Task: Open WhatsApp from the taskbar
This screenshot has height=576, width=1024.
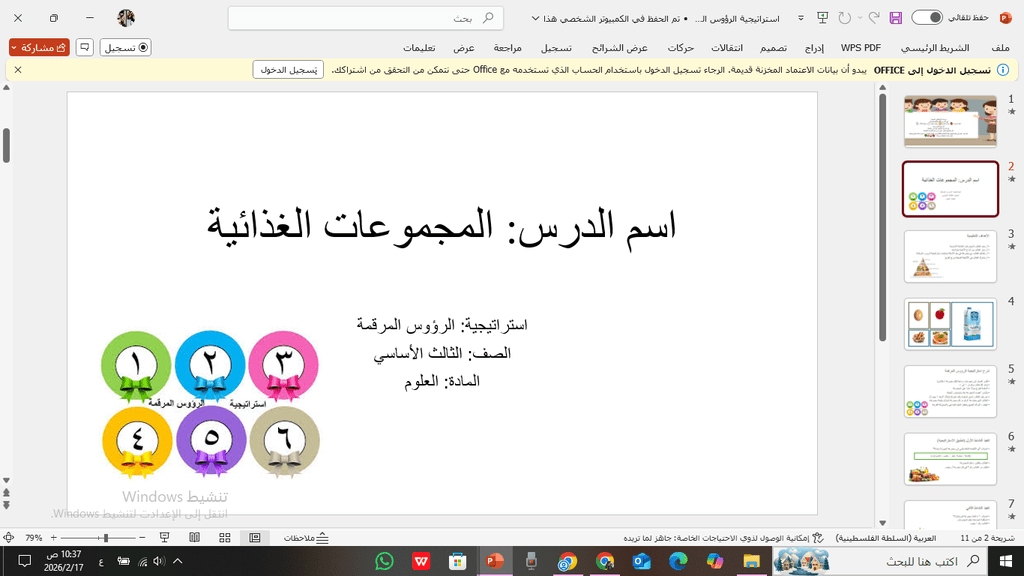Action: tap(385, 561)
